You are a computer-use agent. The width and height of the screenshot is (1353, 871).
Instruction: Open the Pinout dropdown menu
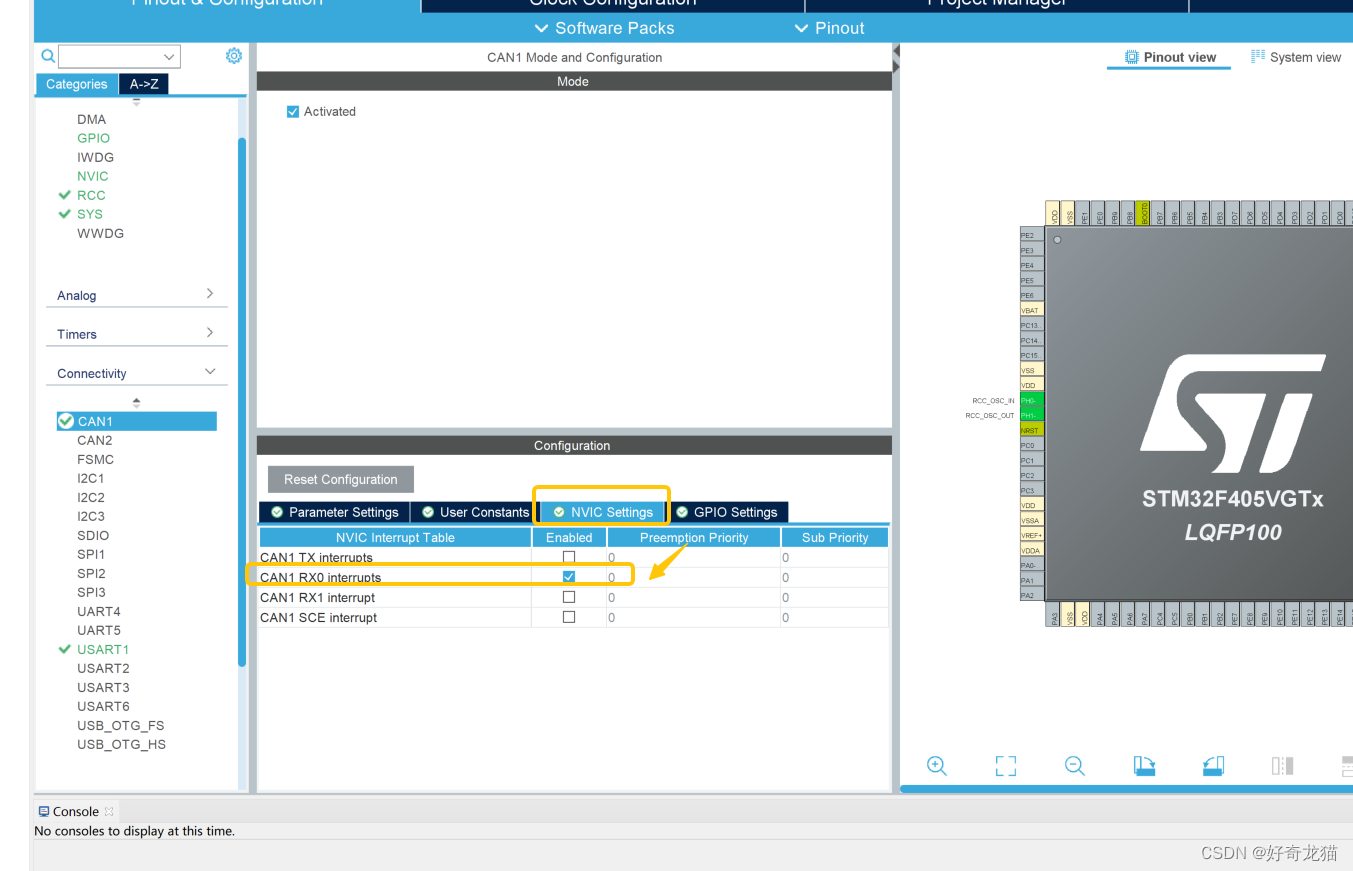(830, 28)
